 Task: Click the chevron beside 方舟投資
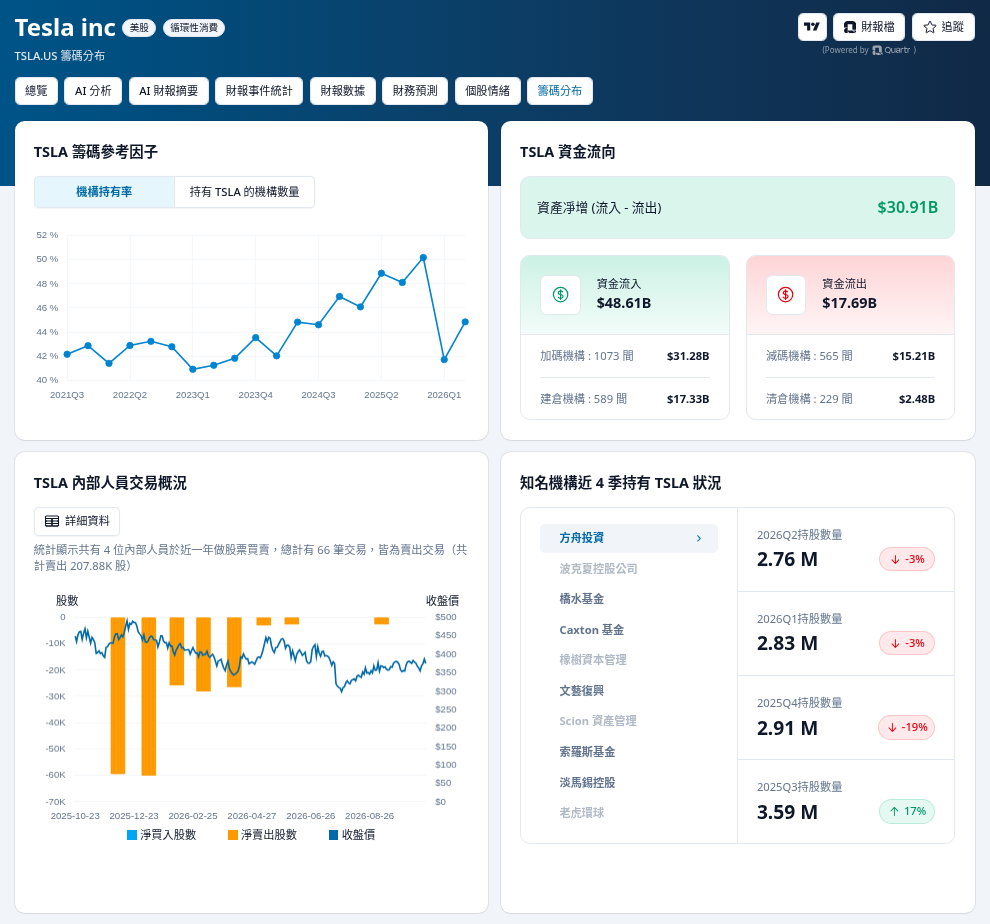tap(698, 538)
